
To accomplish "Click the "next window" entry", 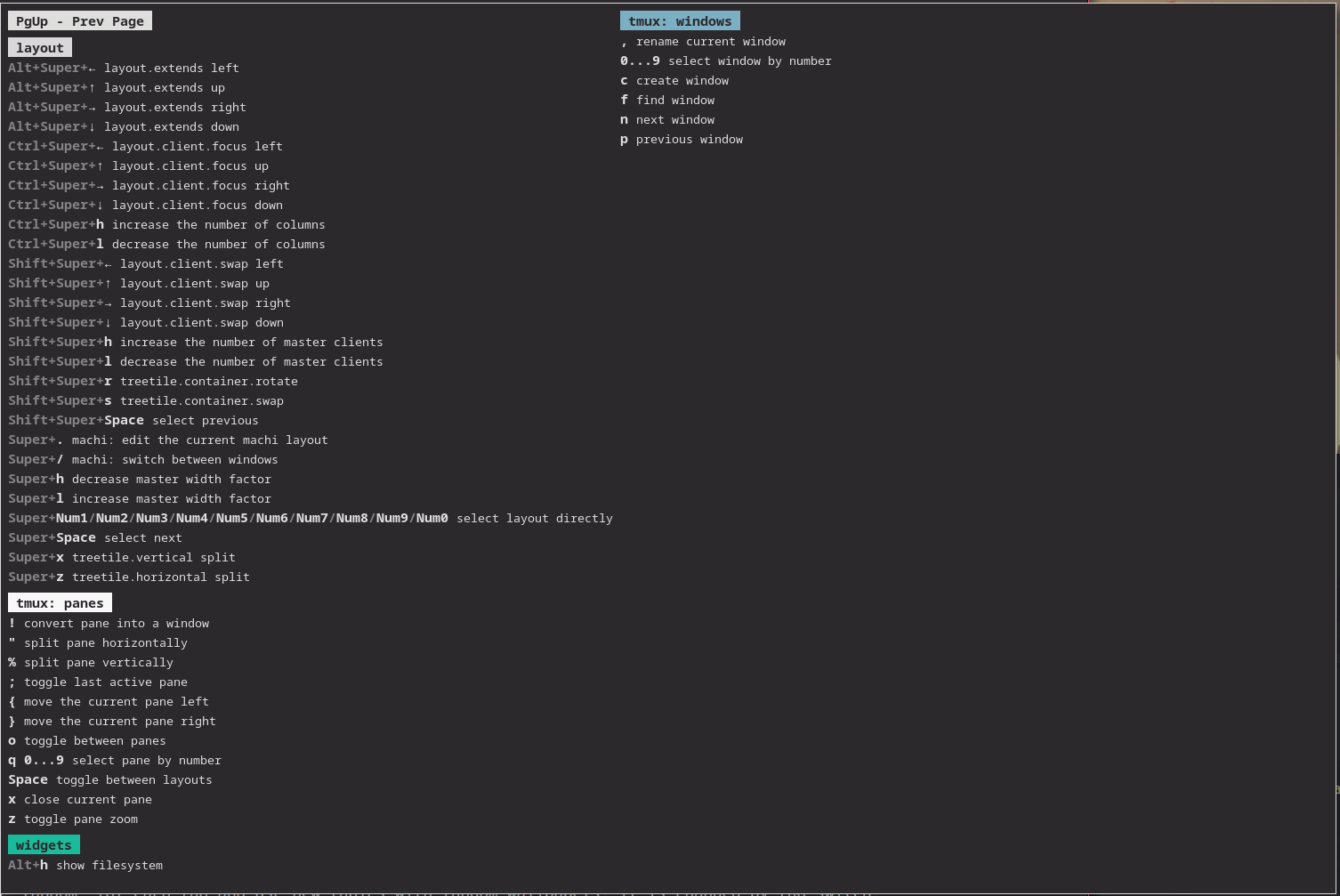I will [x=666, y=119].
